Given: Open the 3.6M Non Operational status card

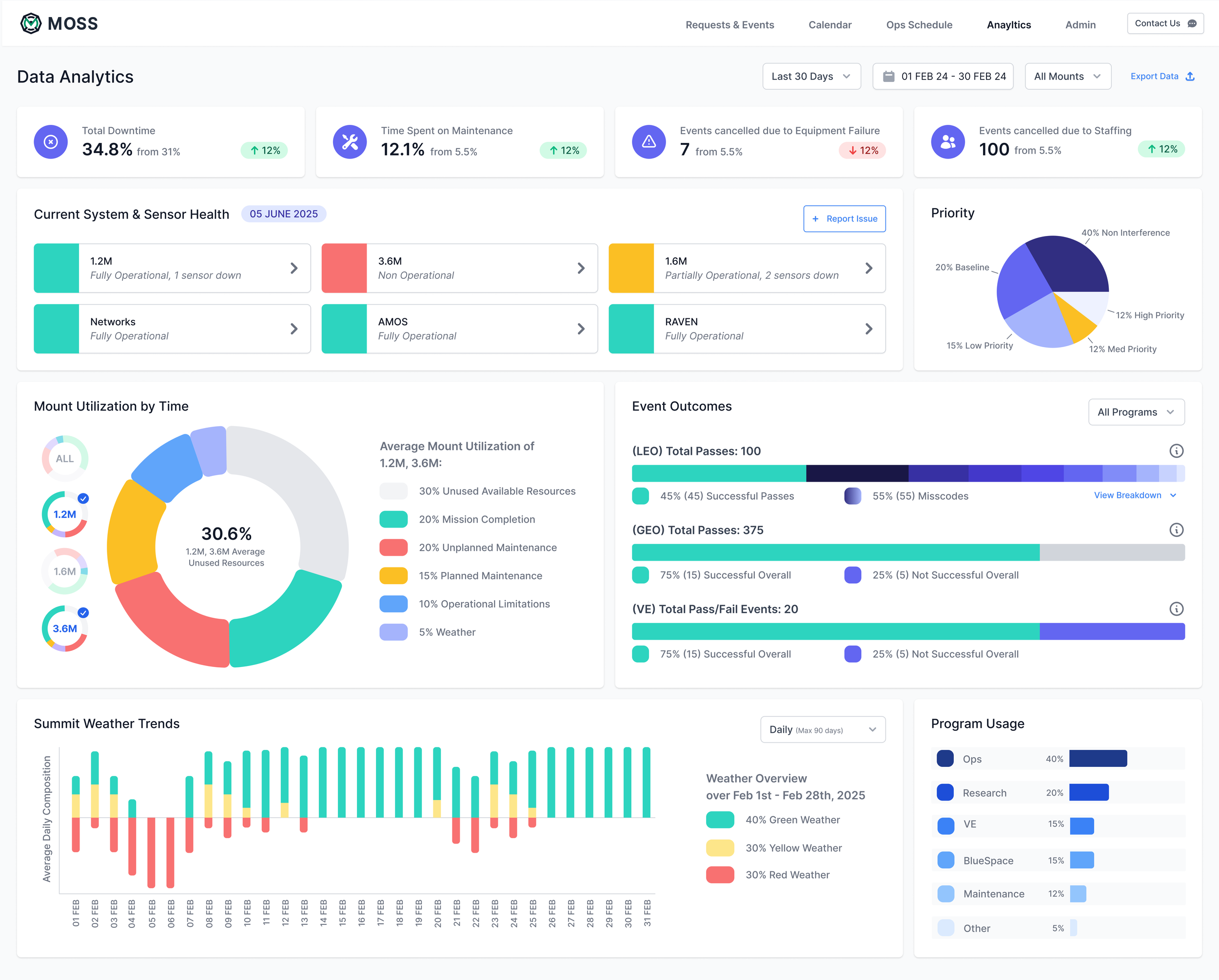Looking at the screenshot, I should [459, 268].
